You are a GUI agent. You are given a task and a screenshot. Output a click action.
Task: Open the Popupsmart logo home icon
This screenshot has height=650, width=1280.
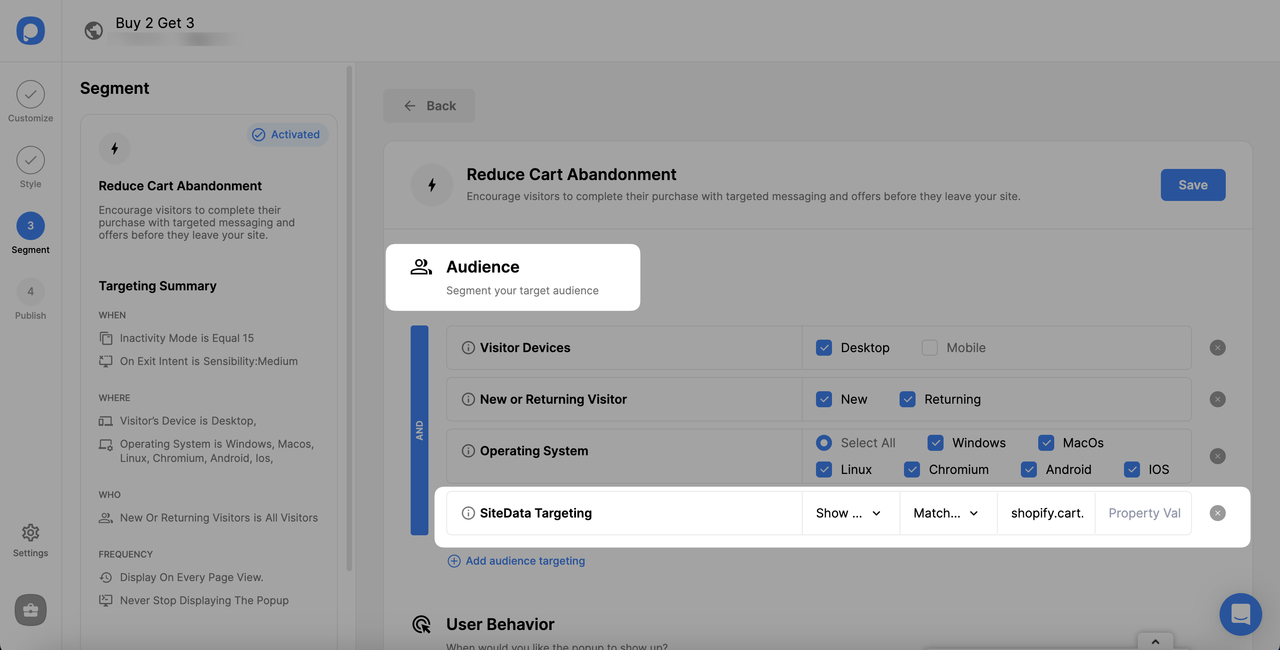tap(30, 30)
